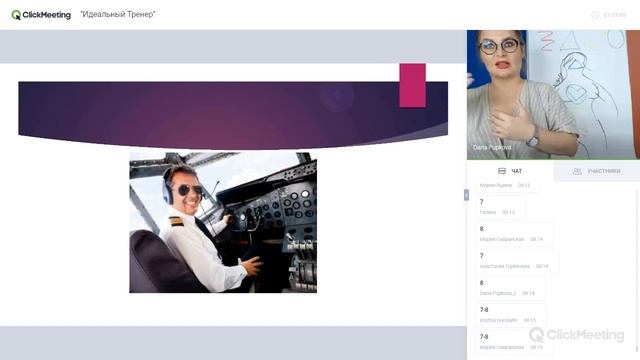
Task: Select the "8" message from Daria Pupkova_2
Action: click(510, 288)
